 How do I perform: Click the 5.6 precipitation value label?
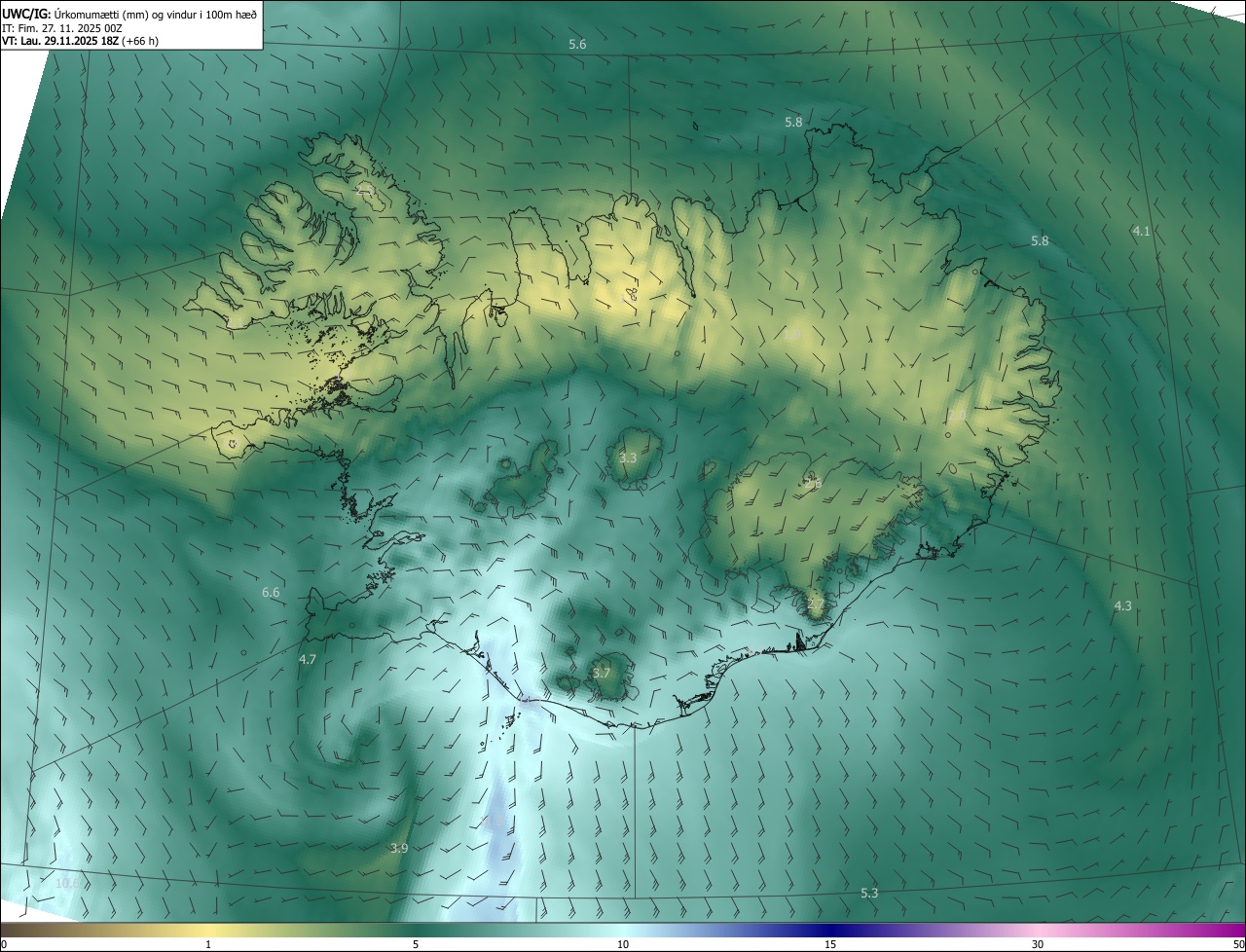click(x=577, y=45)
